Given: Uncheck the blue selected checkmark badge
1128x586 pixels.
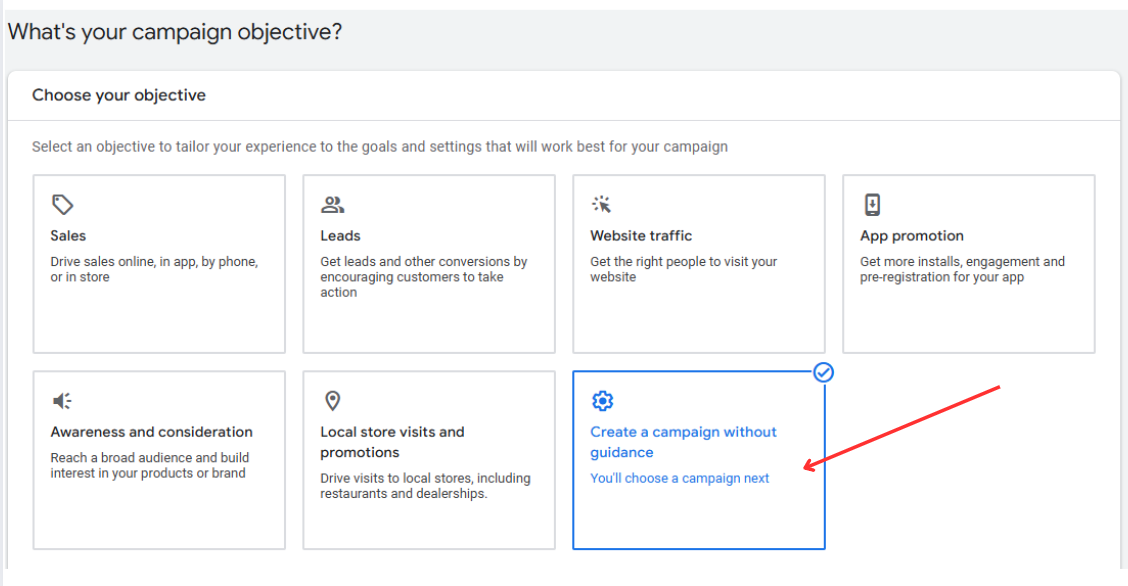Looking at the screenshot, I should 824,372.
